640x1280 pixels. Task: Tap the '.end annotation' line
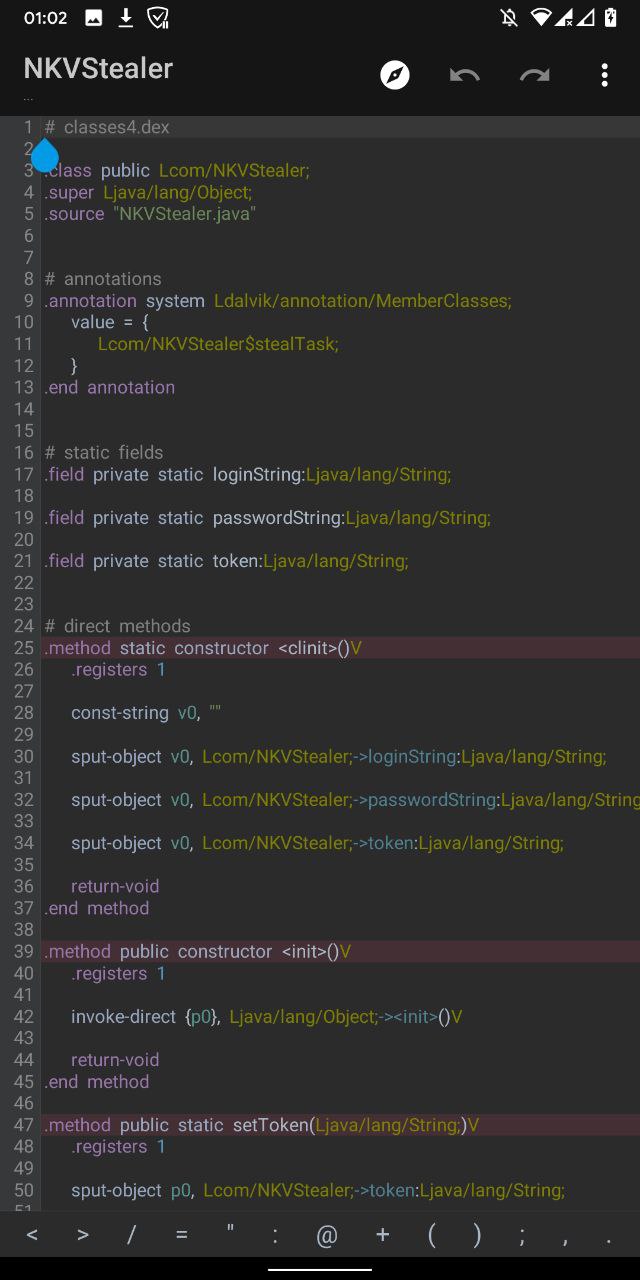[x=109, y=387]
